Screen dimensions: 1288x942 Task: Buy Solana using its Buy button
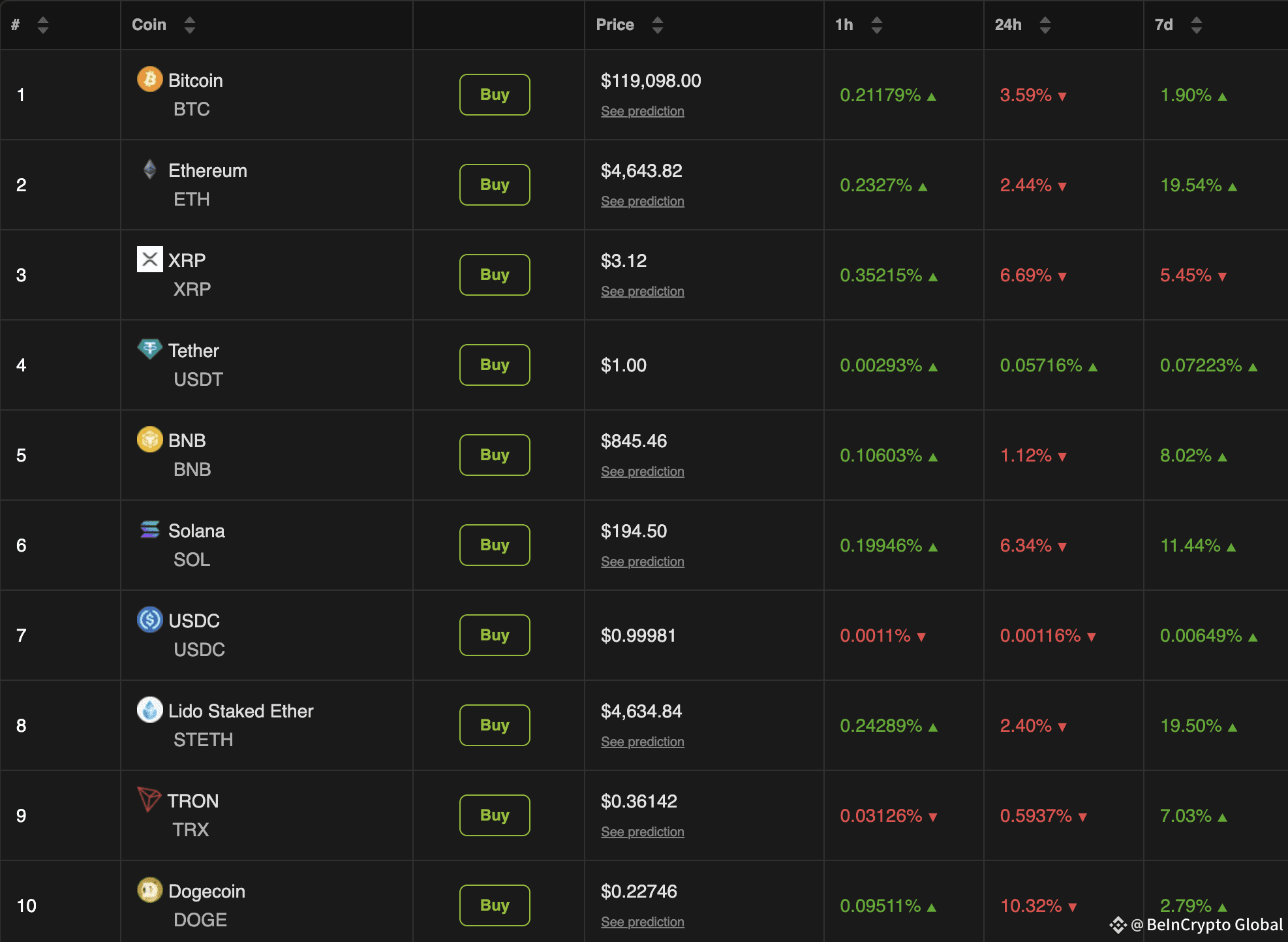(495, 545)
